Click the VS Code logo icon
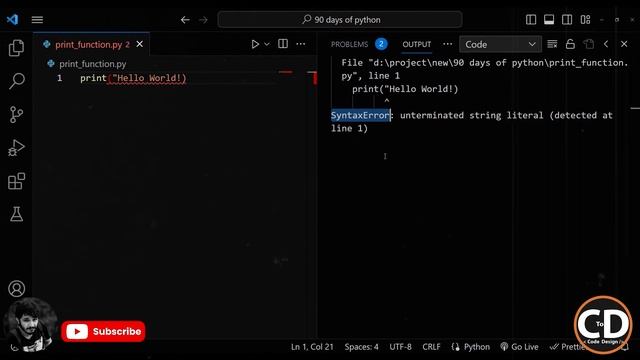 pos(13,19)
